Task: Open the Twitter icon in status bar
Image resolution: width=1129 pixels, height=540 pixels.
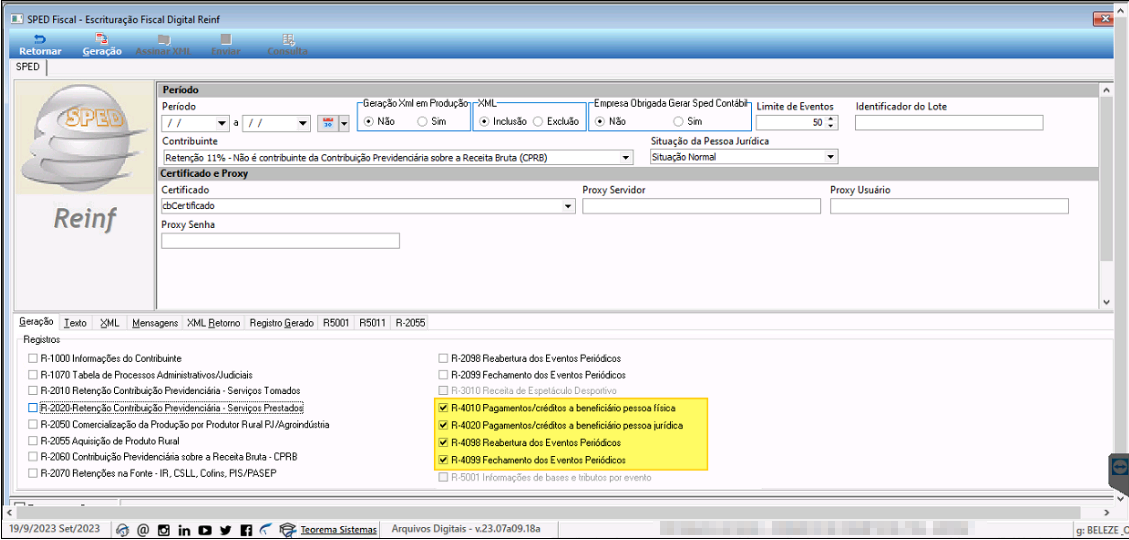Action: [x=226, y=531]
